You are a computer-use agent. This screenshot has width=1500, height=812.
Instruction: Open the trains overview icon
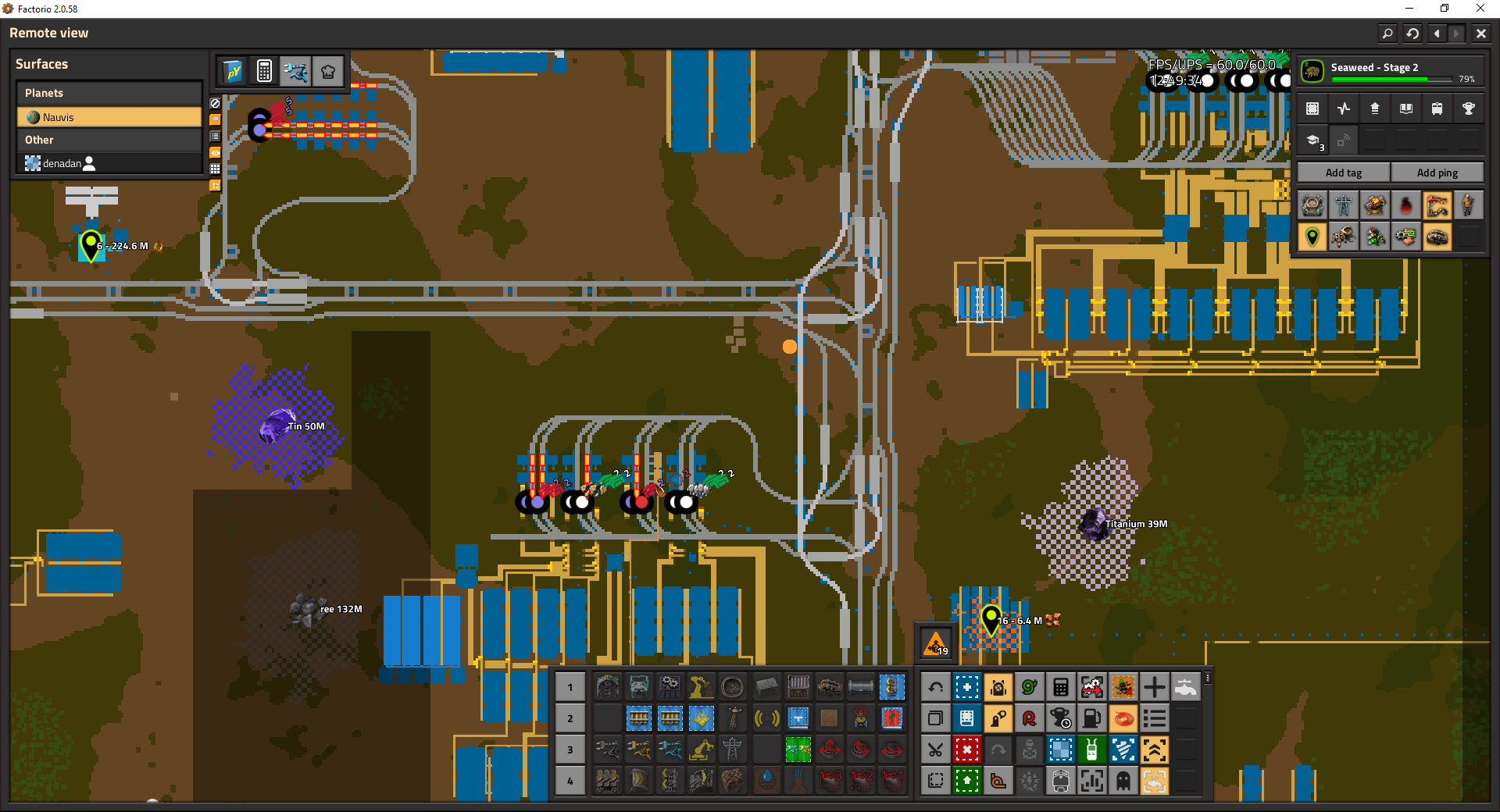(x=1437, y=109)
